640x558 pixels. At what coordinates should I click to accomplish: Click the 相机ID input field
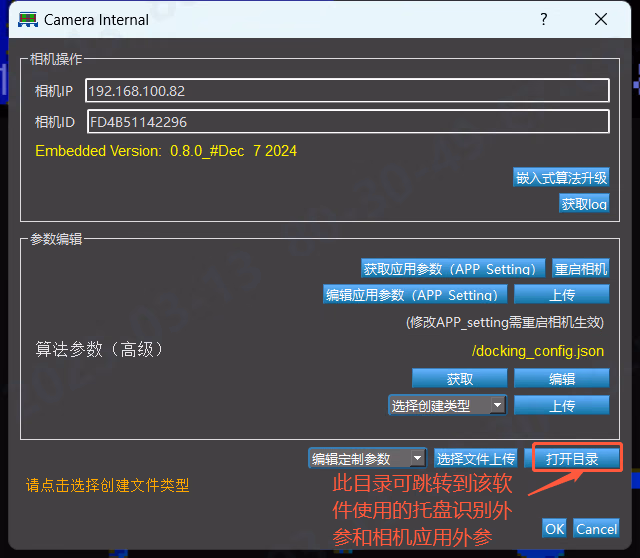[348, 122]
